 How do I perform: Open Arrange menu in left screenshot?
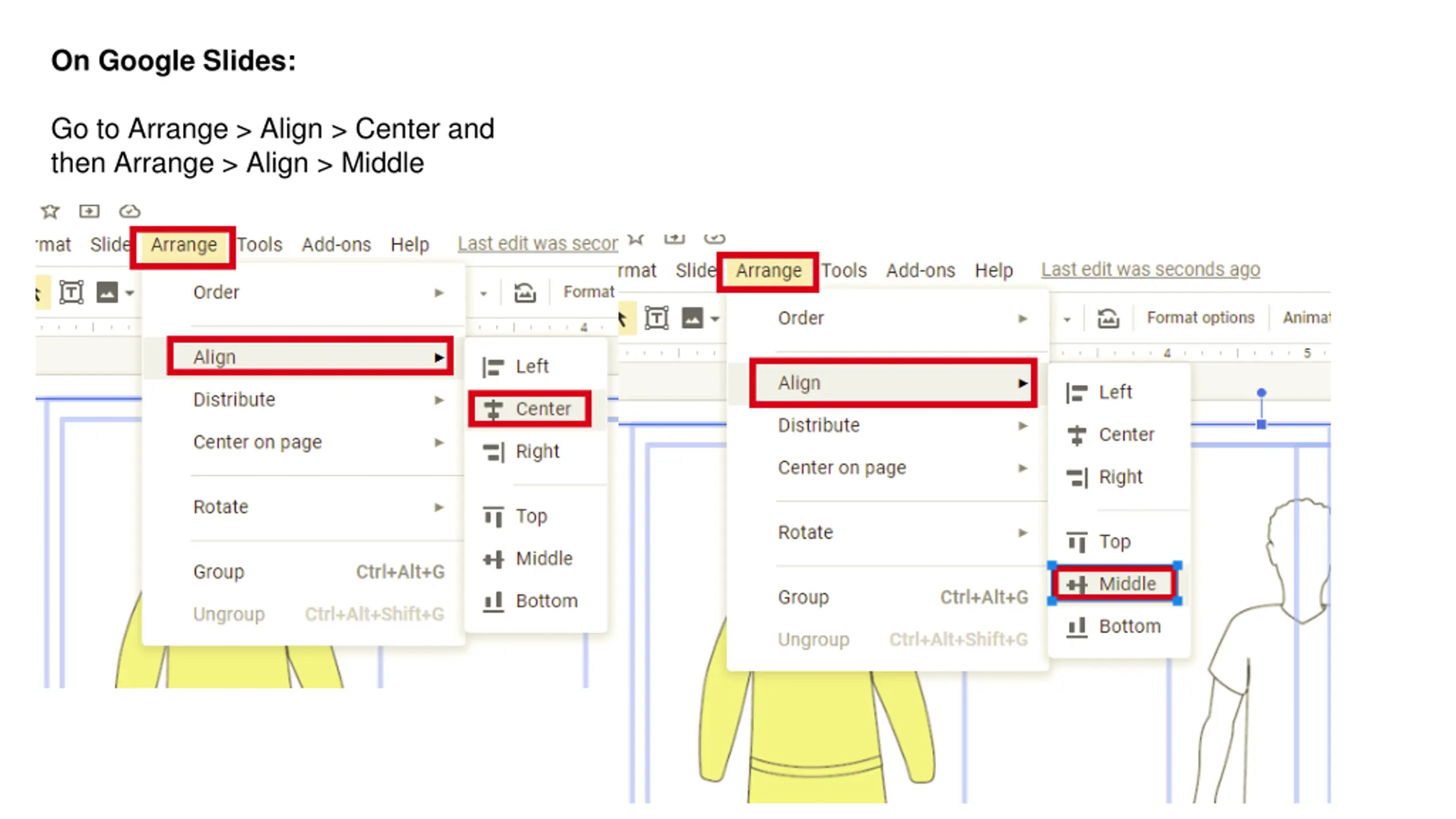[x=183, y=245]
